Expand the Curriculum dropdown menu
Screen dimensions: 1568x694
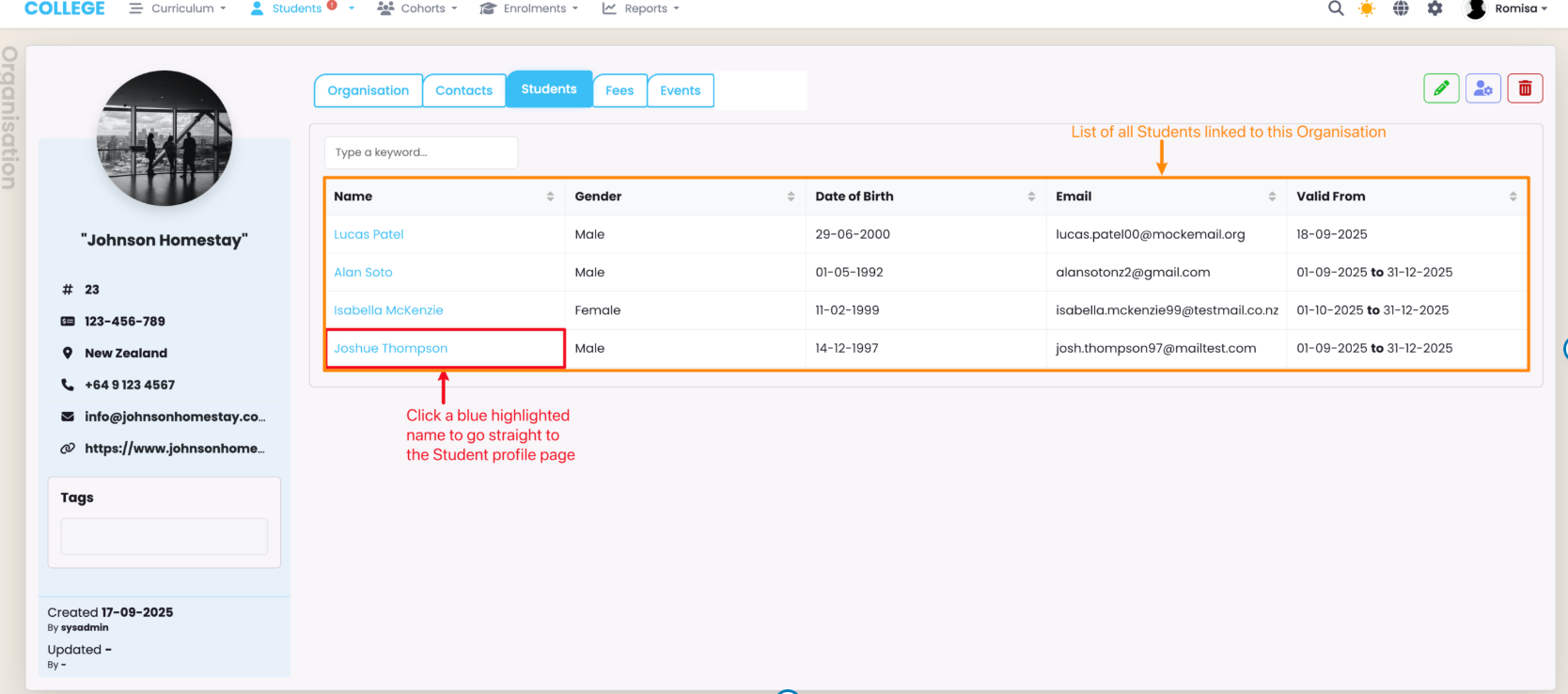[x=179, y=8]
